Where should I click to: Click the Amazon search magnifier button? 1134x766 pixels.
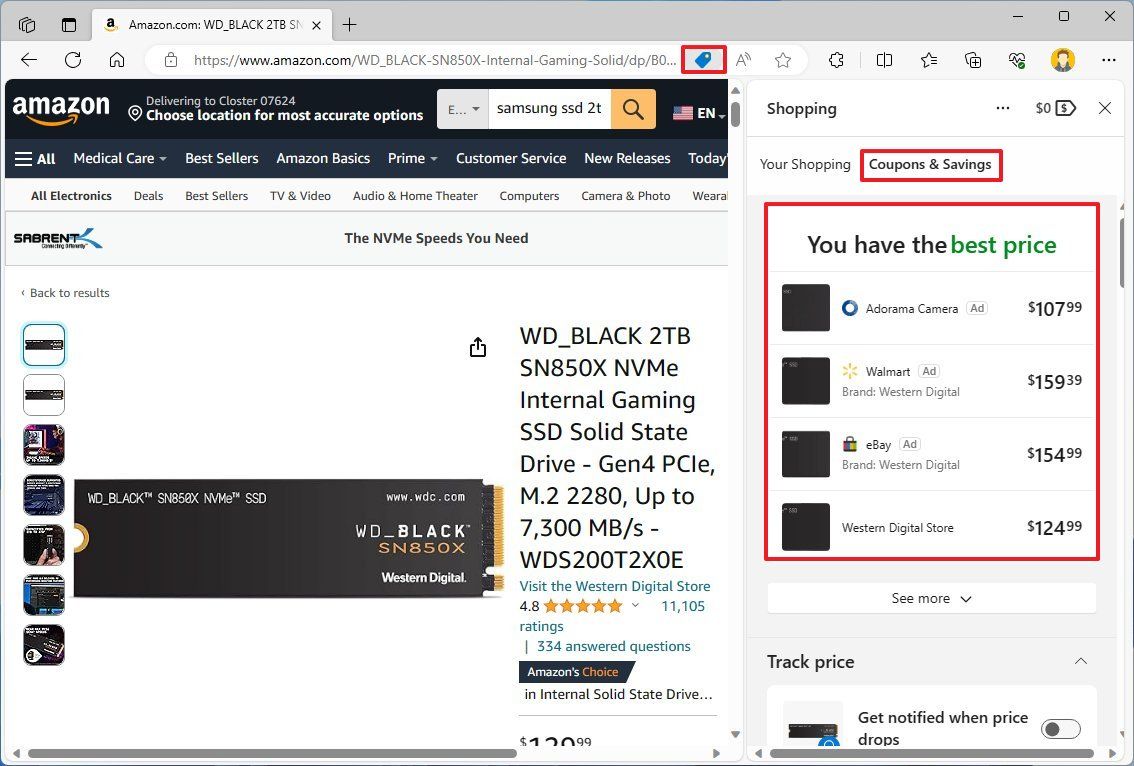(633, 109)
